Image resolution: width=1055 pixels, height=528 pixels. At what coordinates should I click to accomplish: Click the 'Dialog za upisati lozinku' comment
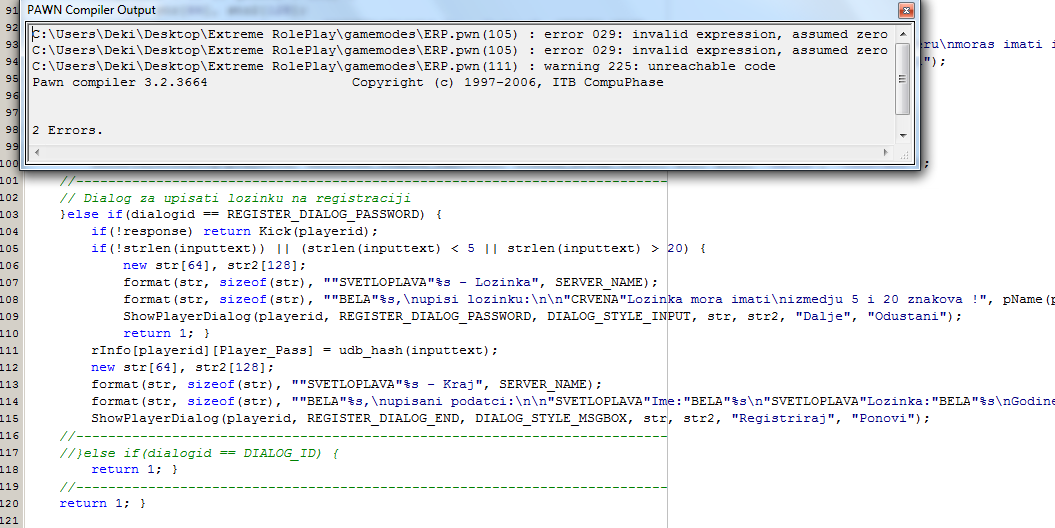pos(235,198)
